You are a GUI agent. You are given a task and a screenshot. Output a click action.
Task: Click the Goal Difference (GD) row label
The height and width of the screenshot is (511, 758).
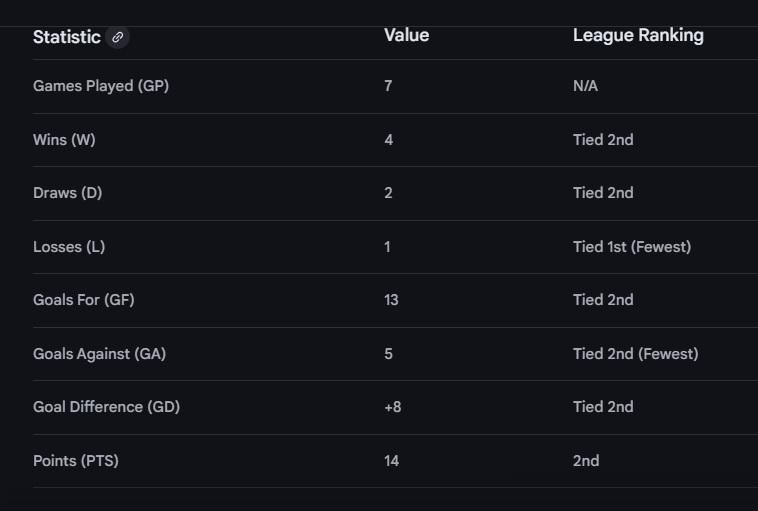[106, 407]
